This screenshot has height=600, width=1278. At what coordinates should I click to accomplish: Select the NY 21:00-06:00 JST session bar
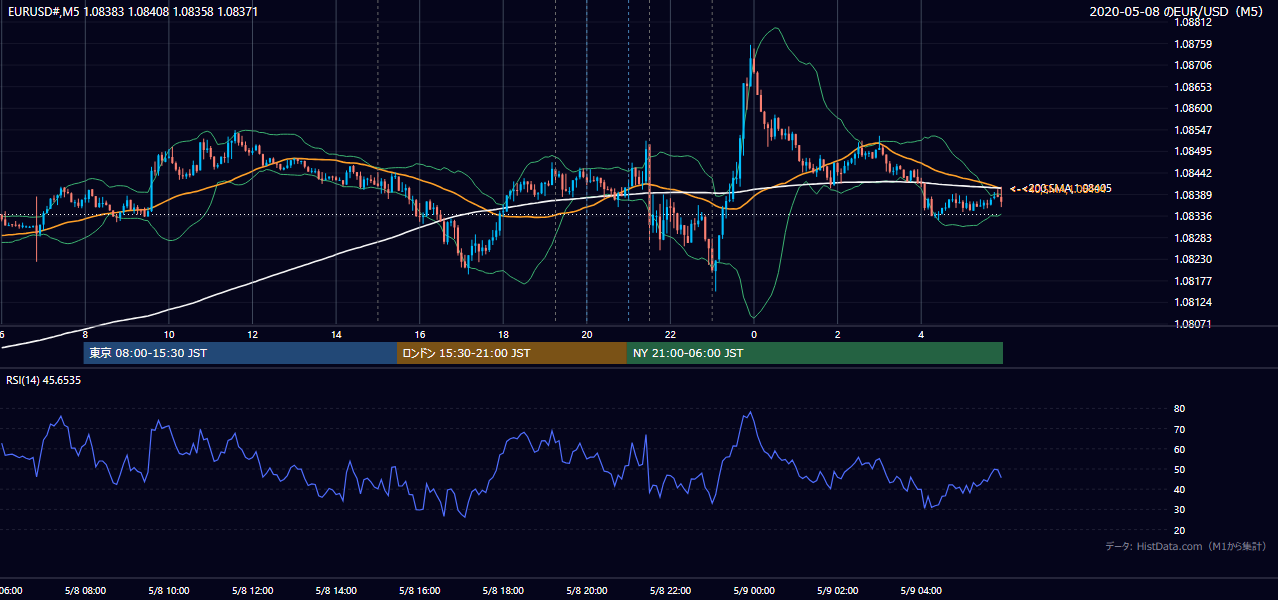[x=815, y=353]
